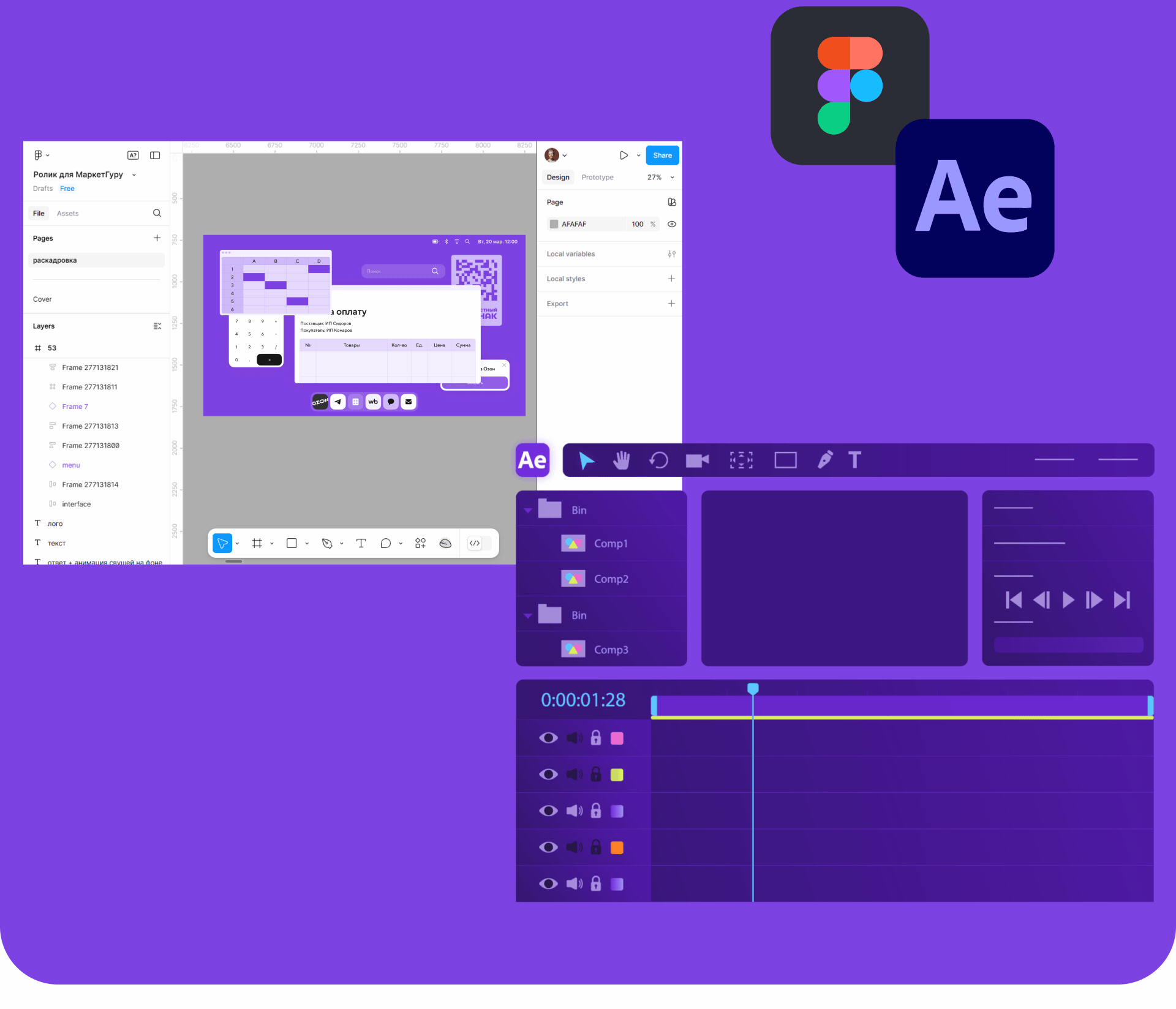Open the Figma layers search icon
The height and width of the screenshot is (1009, 1176).
tap(157, 213)
